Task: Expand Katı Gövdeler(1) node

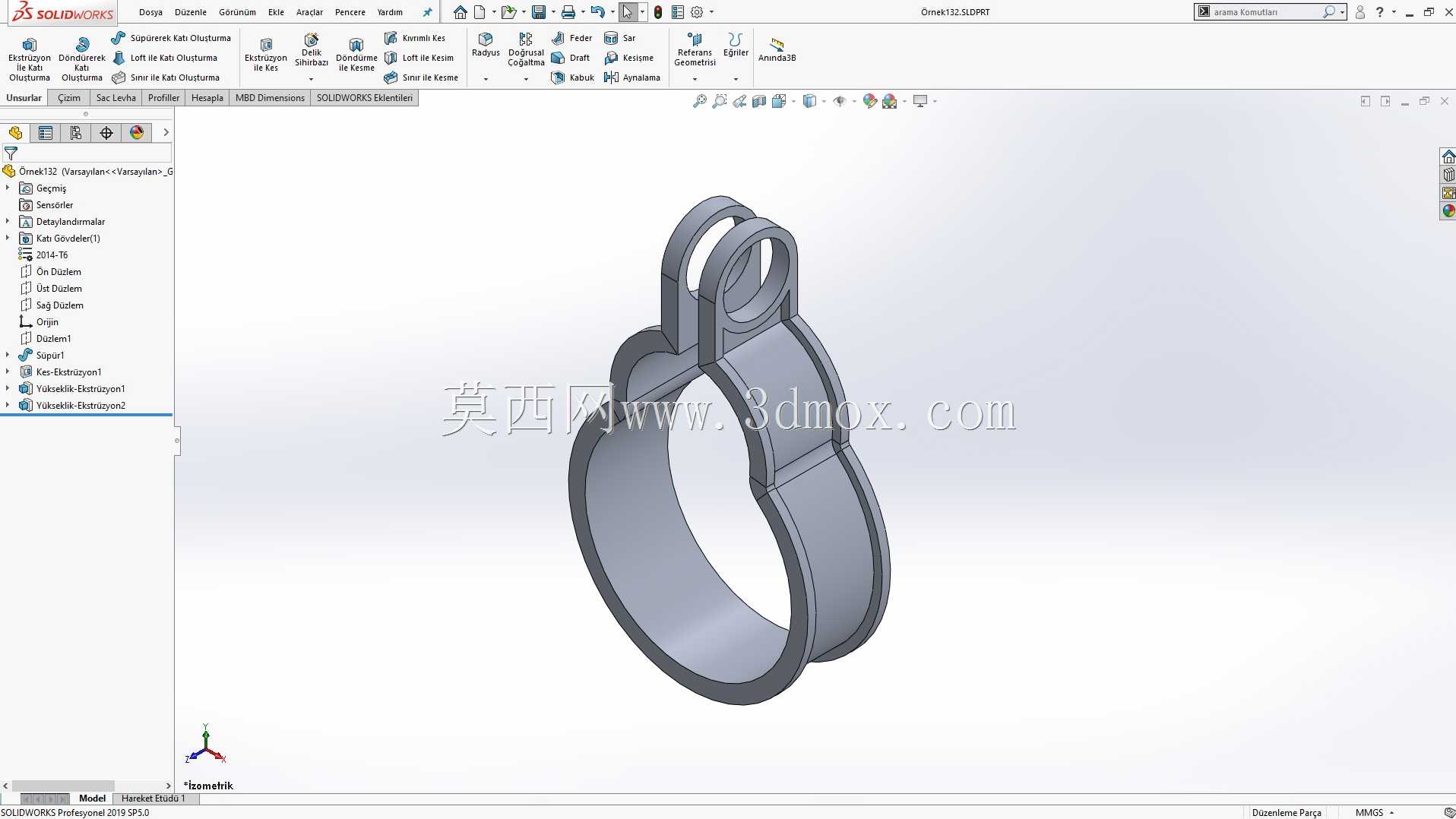Action: point(8,238)
